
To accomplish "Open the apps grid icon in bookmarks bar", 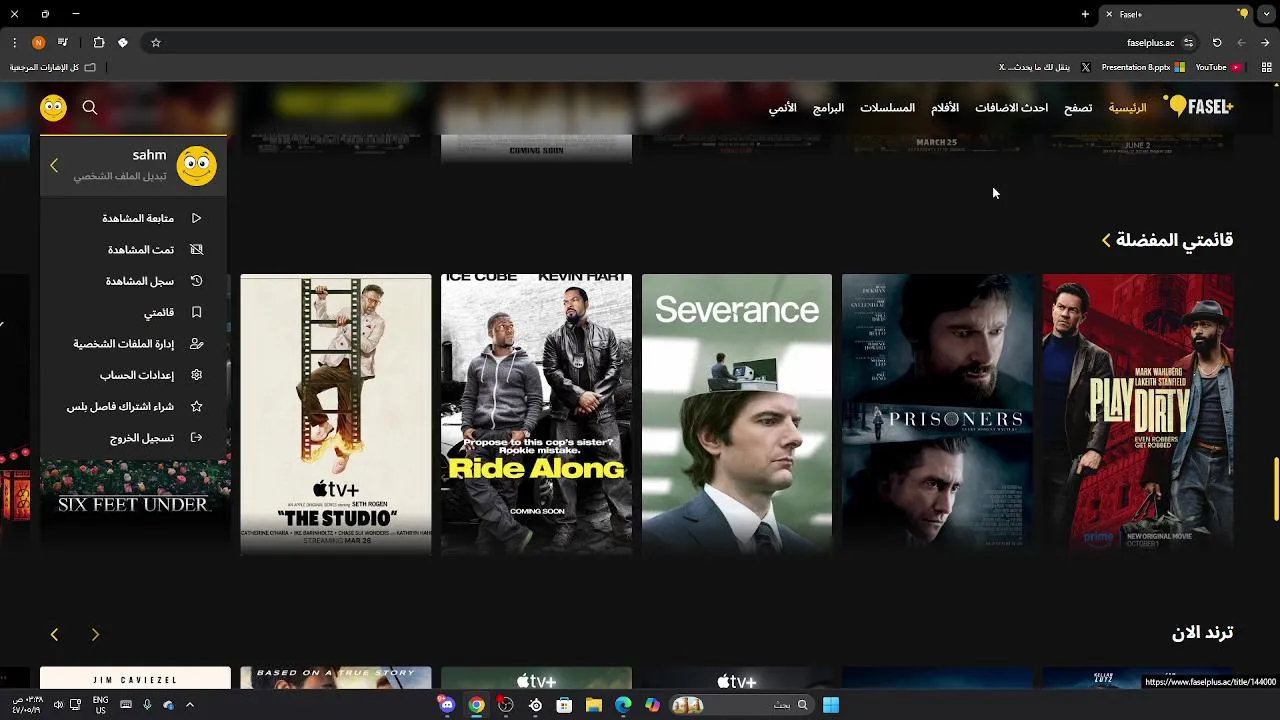I will 1266,67.
